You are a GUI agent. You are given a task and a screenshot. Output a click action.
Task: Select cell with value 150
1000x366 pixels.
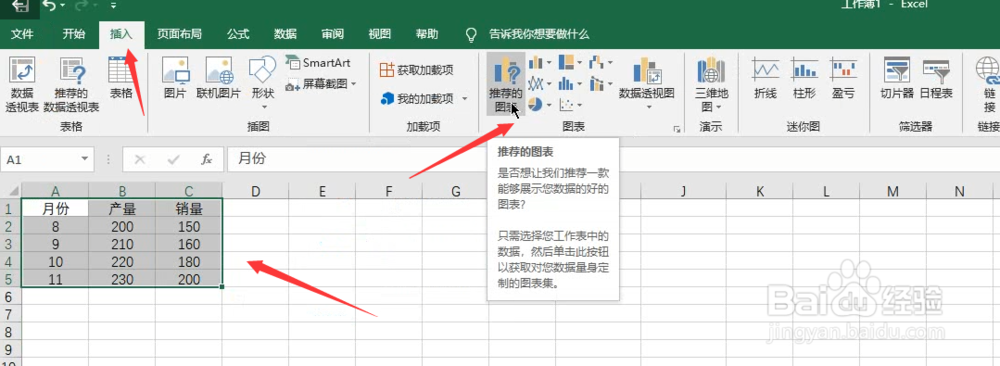(x=189, y=226)
